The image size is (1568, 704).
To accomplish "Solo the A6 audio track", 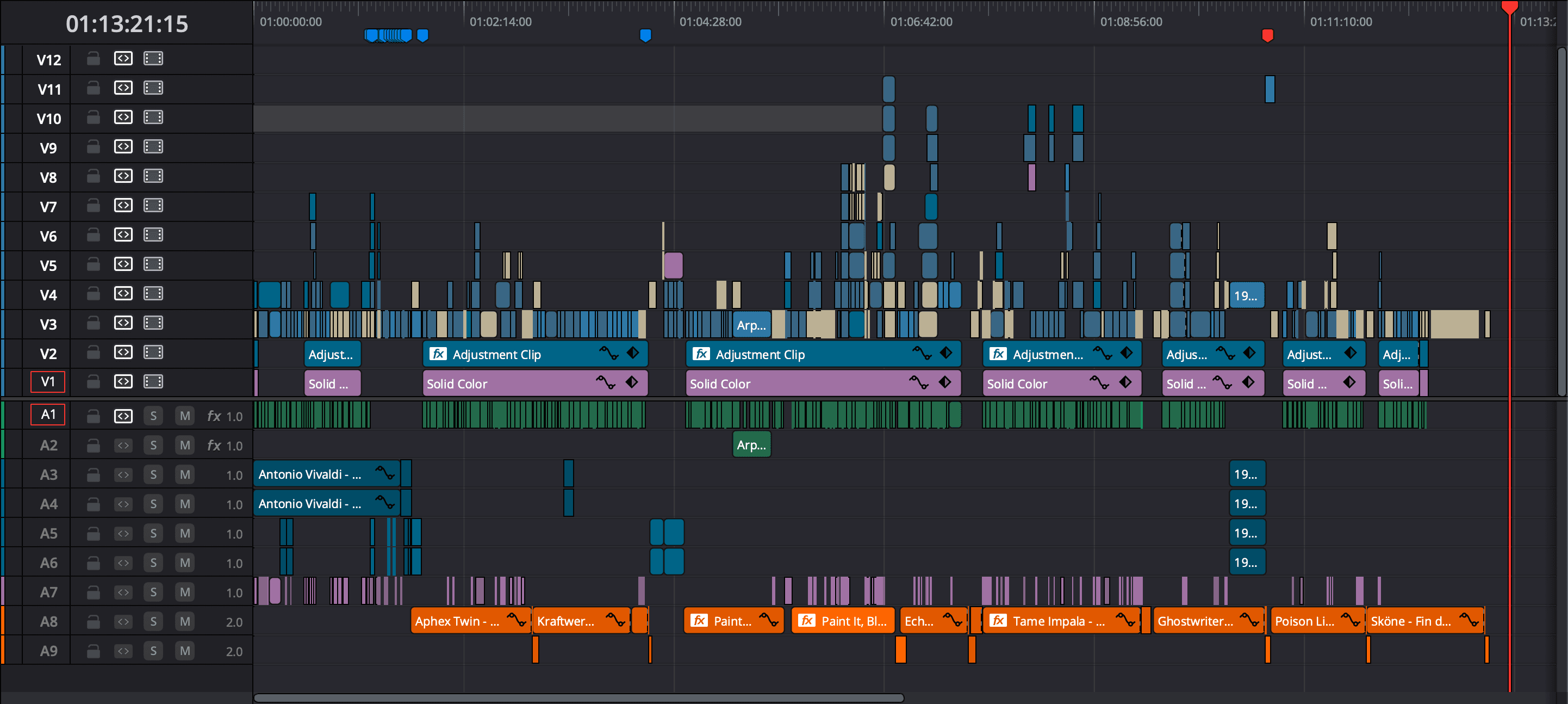I will point(153,563).
